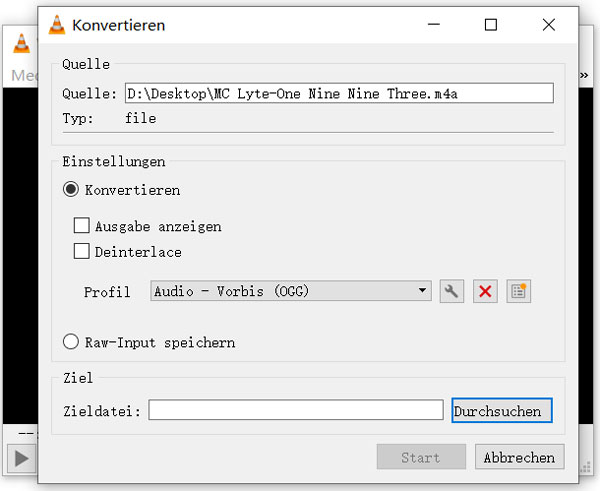Screen dimensions: 600x491
Task: Select the Konvertieren radio option
Action: tap(71, 189)
